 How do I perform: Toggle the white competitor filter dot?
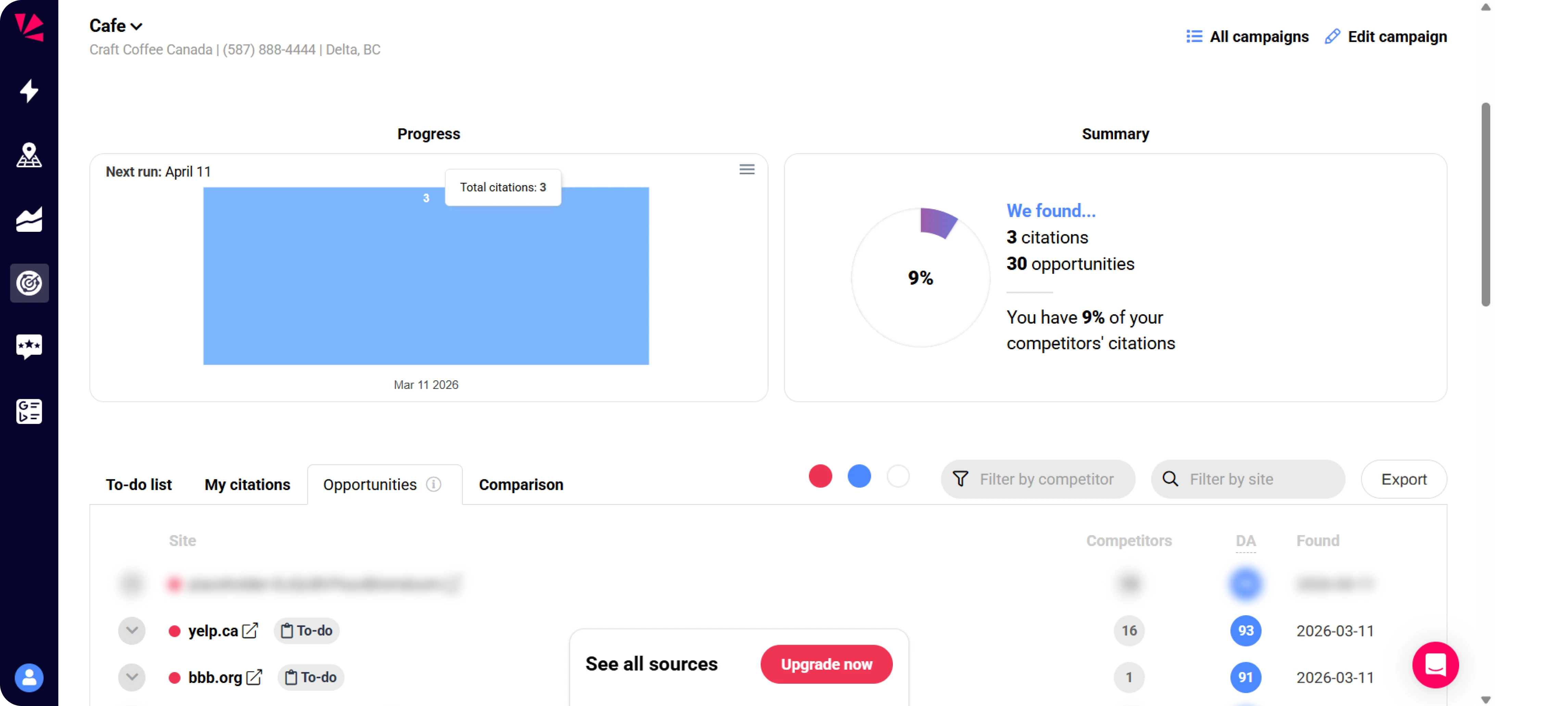(898, 477)
